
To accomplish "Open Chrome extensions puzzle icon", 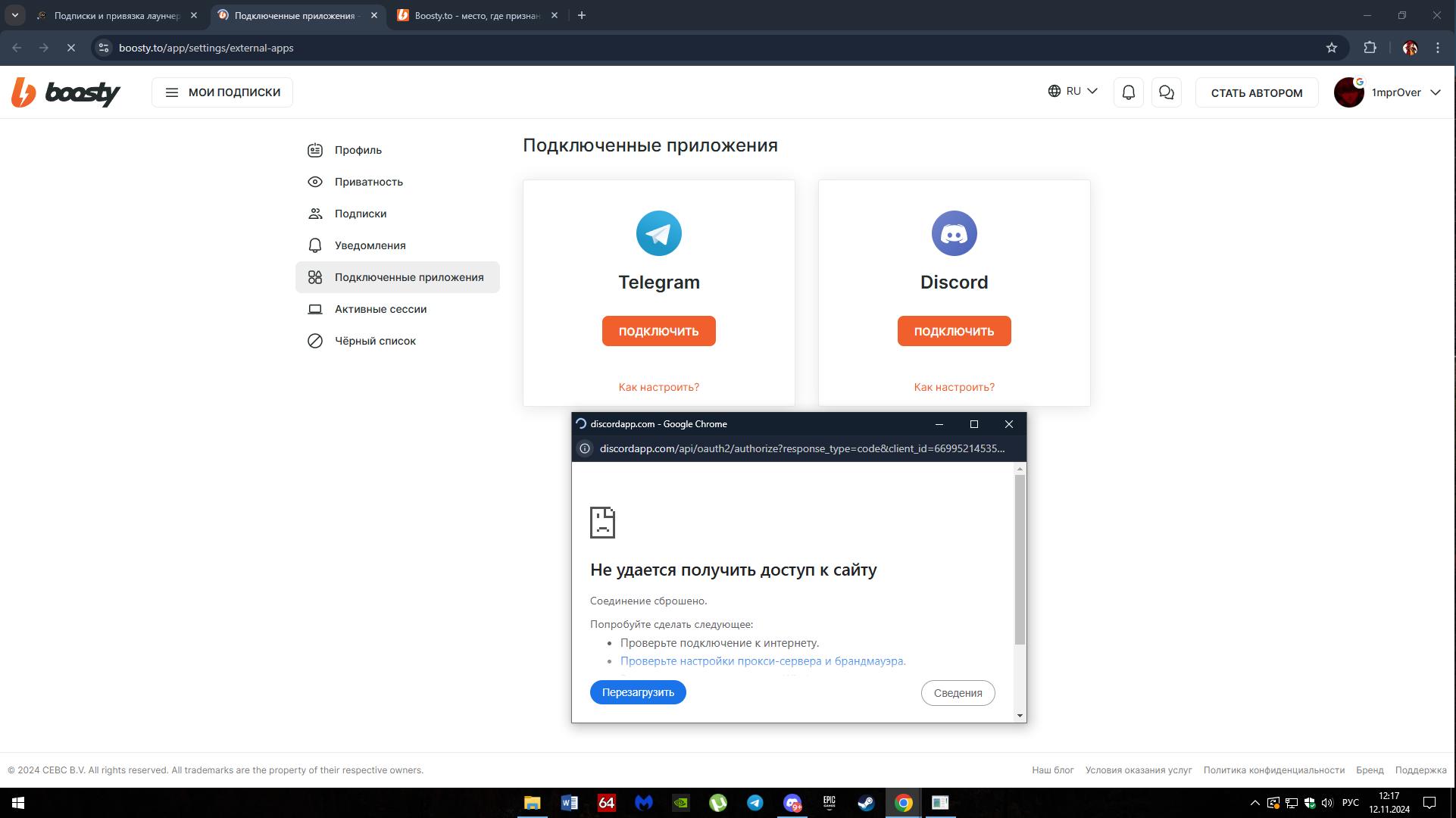I will (1370, 48).
